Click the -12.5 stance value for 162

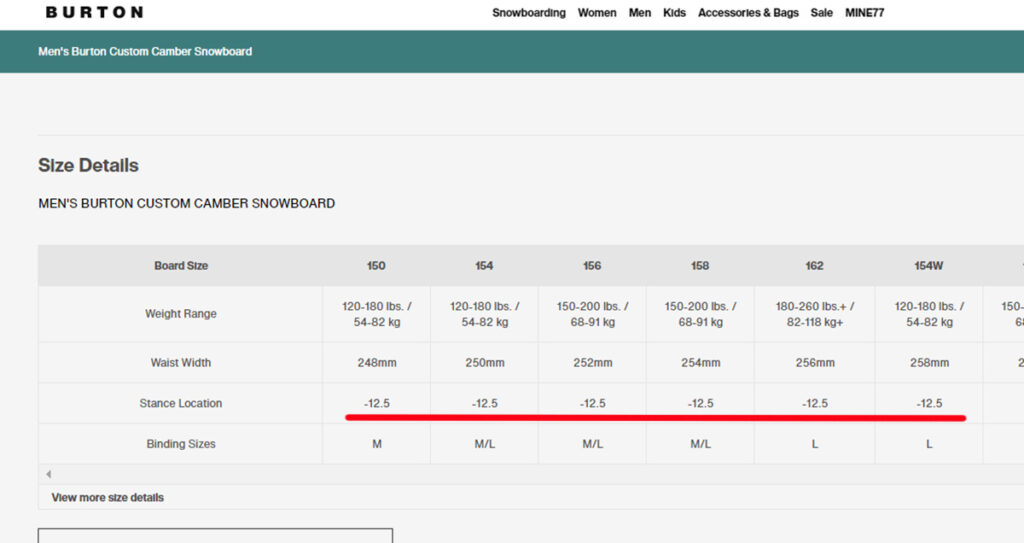(814, 403)
